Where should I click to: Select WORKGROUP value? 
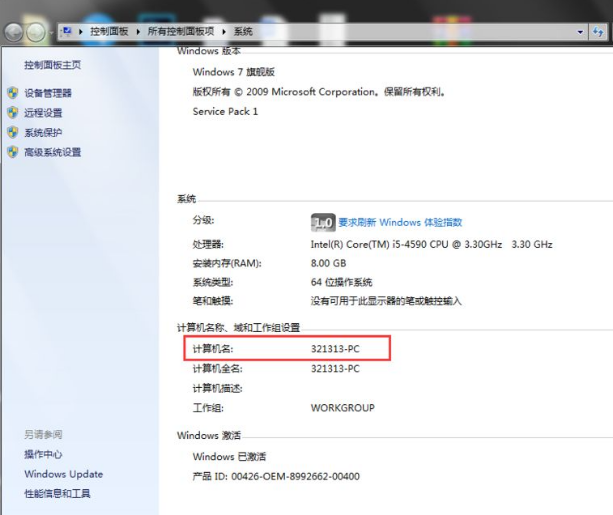point(343,408)
